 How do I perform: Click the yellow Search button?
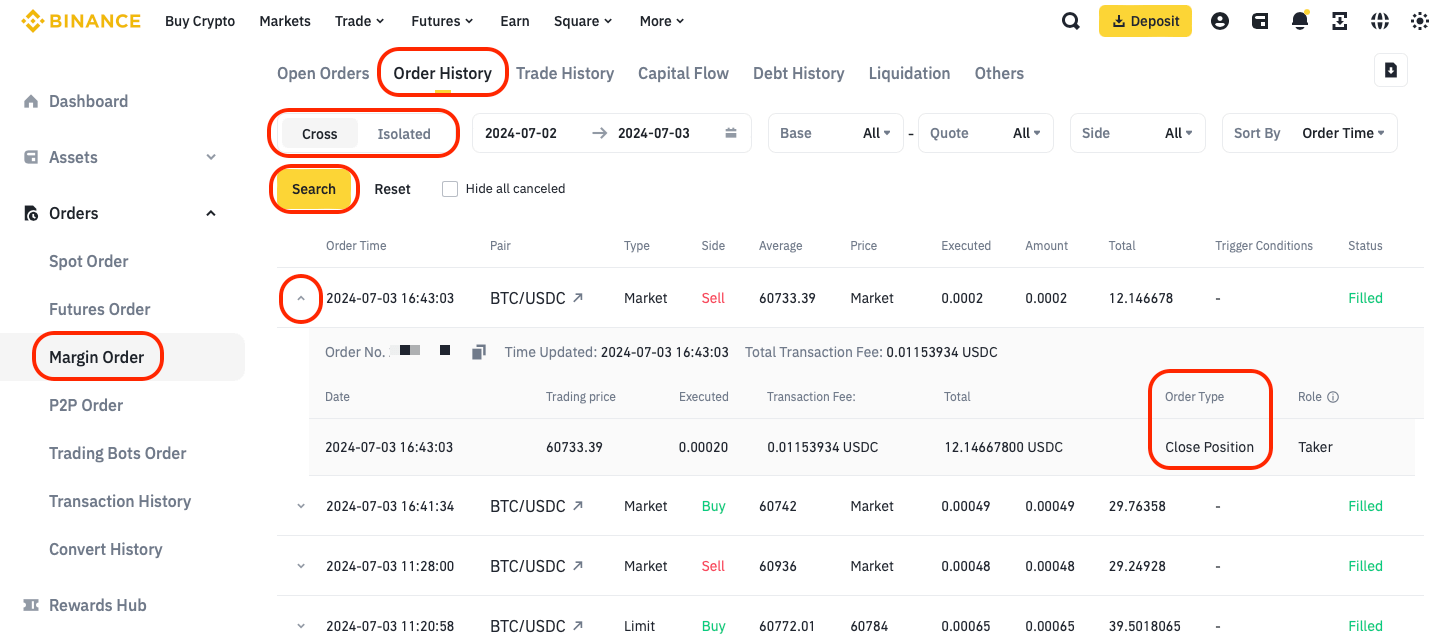[314, 189]
